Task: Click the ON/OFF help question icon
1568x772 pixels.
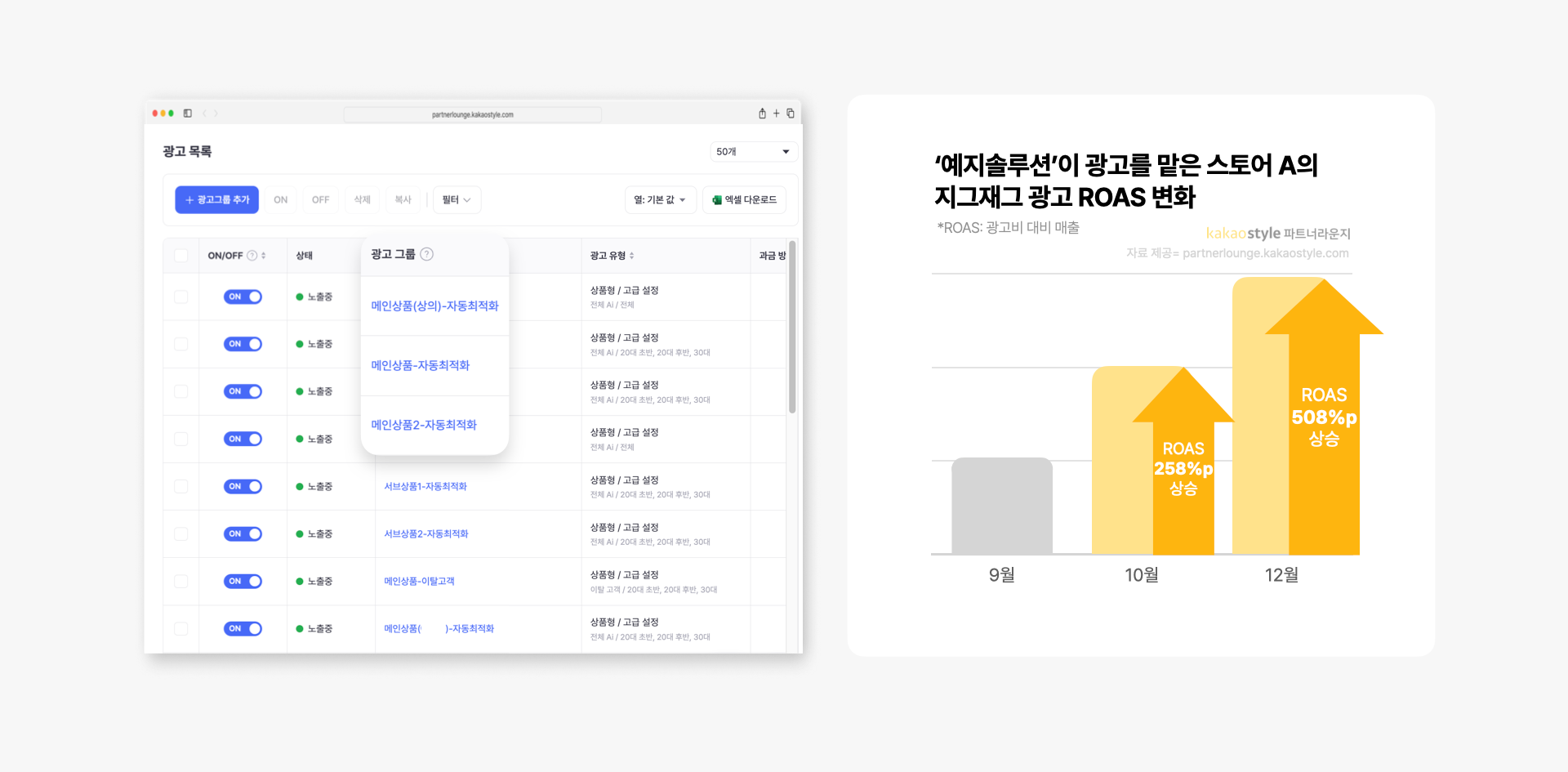Action: click(x=252, y=256)
